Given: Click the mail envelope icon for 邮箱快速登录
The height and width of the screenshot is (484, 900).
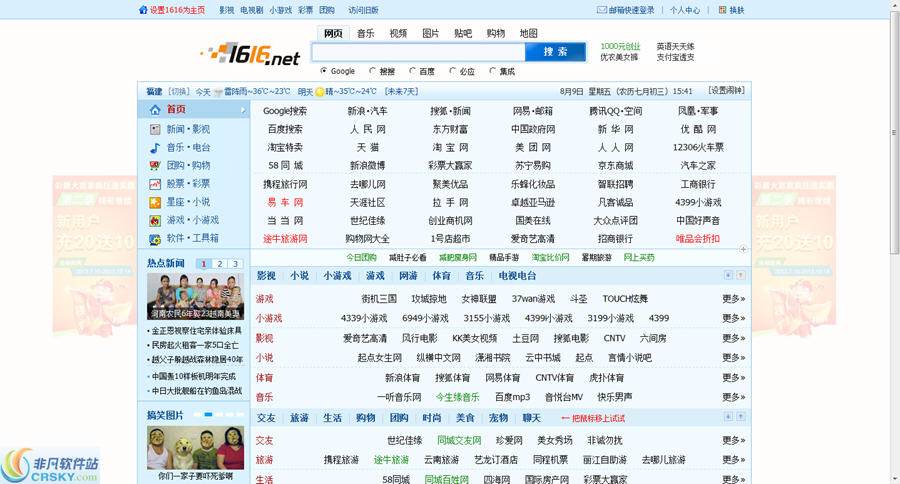Looking at the screenshot, I should point(602,10).
